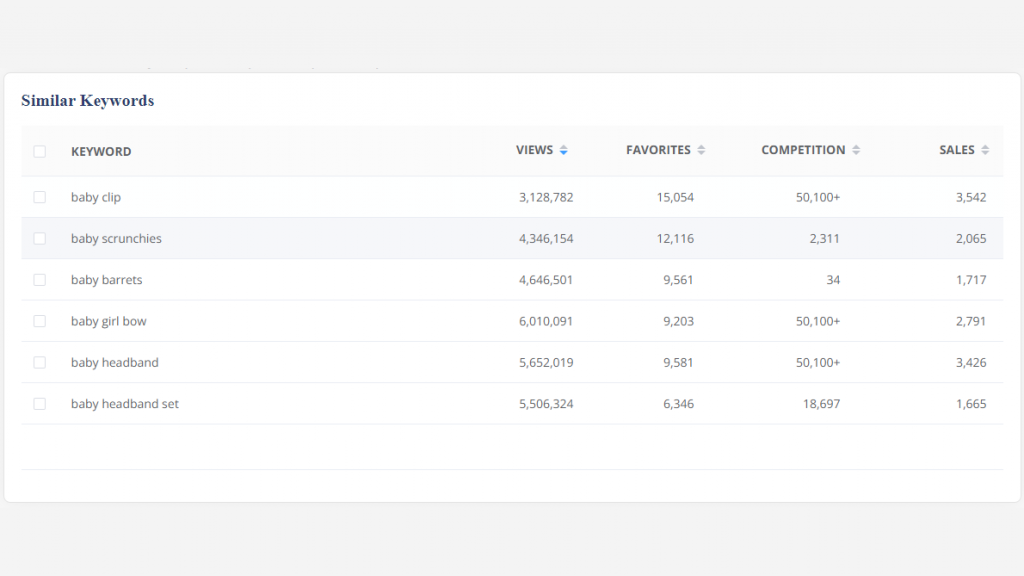Select the baby scrunchies row checkbox
This screenshot has width=1024, height=576.
40,238
